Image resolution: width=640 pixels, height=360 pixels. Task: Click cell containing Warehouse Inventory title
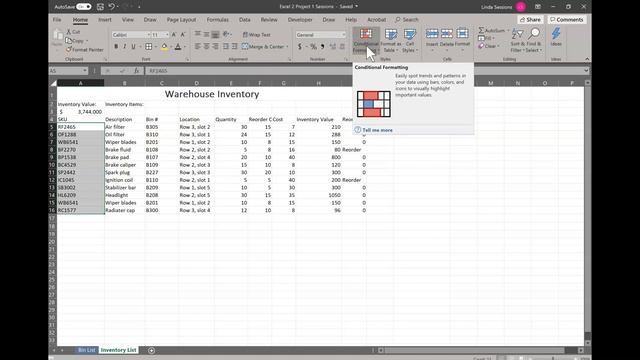click(x=212, y=94)
